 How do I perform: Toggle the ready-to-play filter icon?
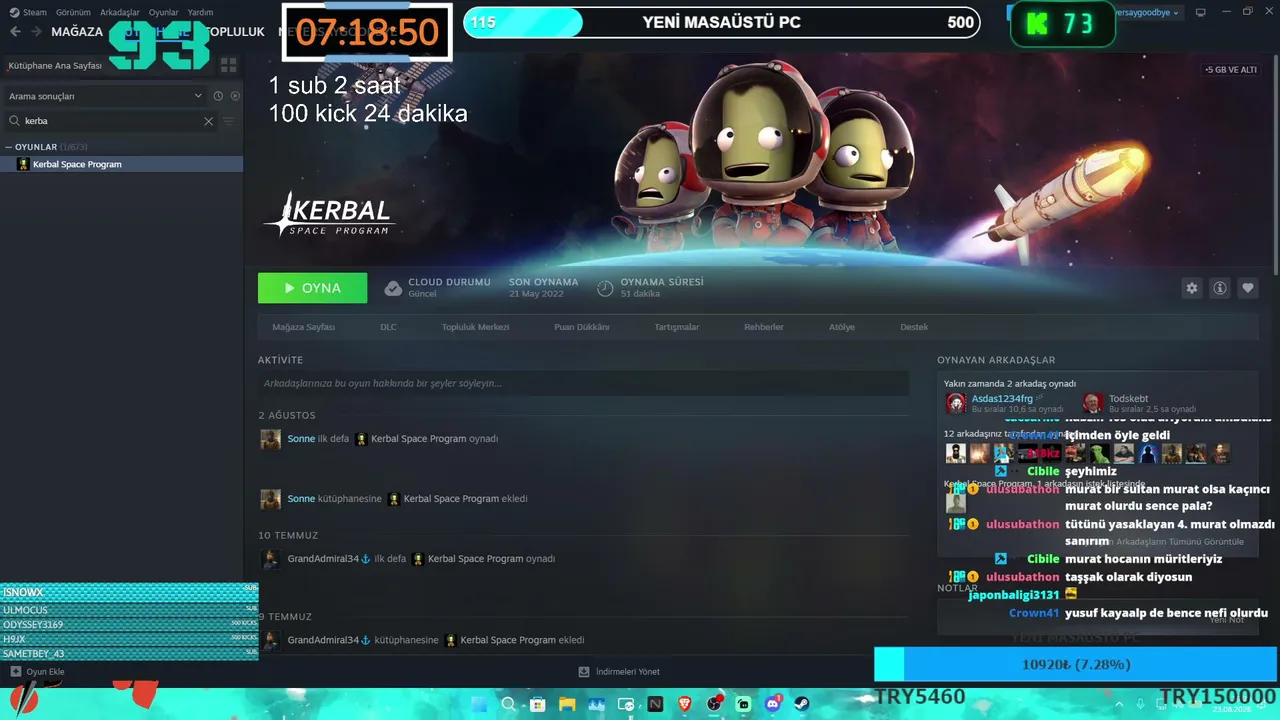[x=235, y=96]
